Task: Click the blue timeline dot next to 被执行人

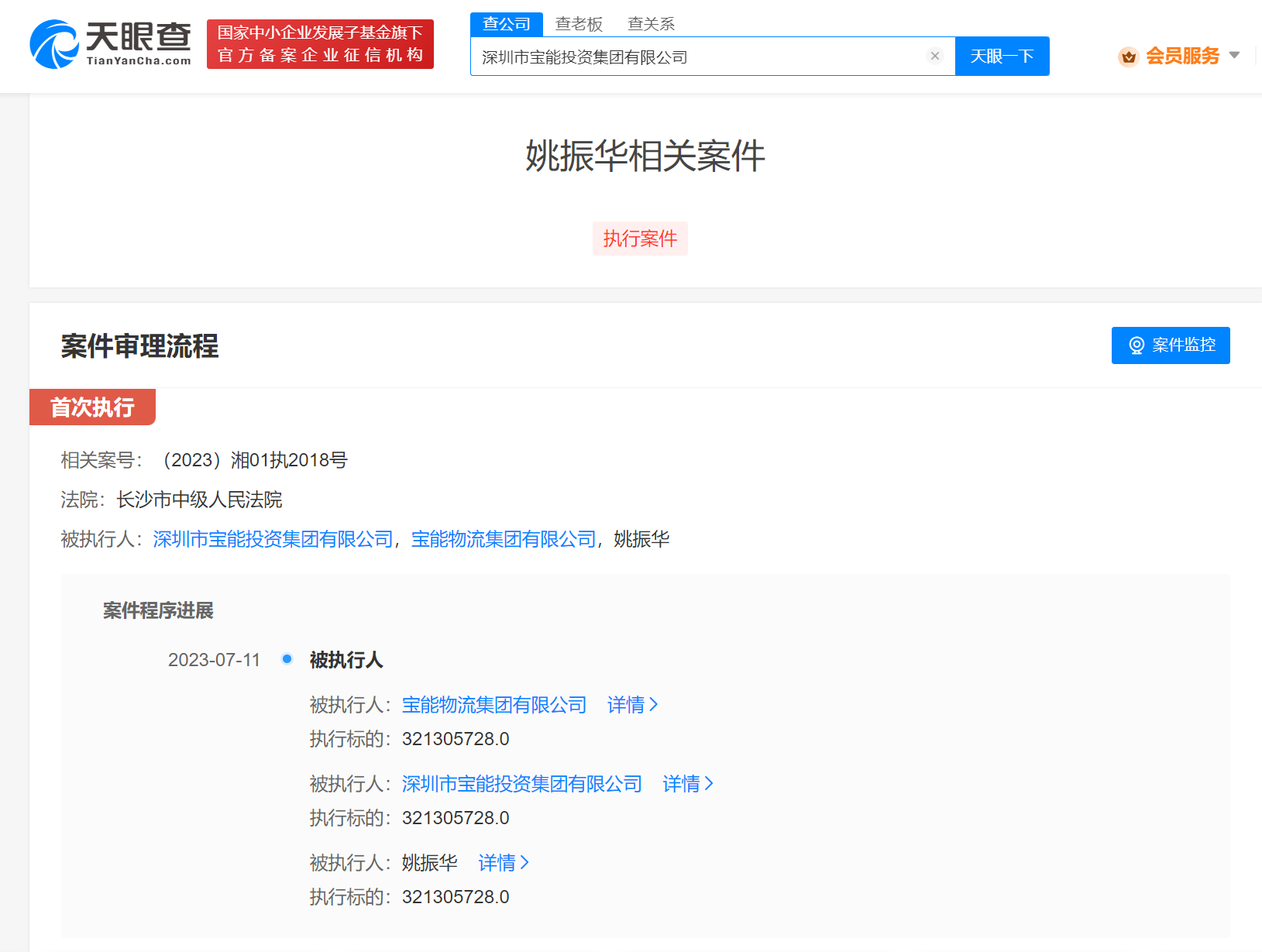Action: [x=287, y=658]
